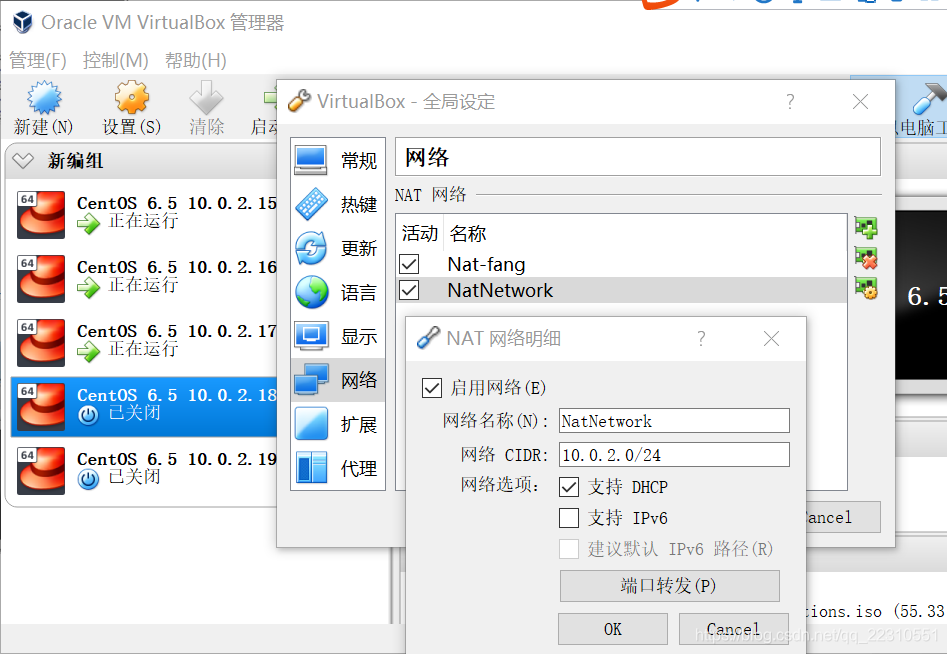This screenshot has height=654, width=947.
Task: Click the 网络 CIDR input field
Action: (x=674, y=455)
